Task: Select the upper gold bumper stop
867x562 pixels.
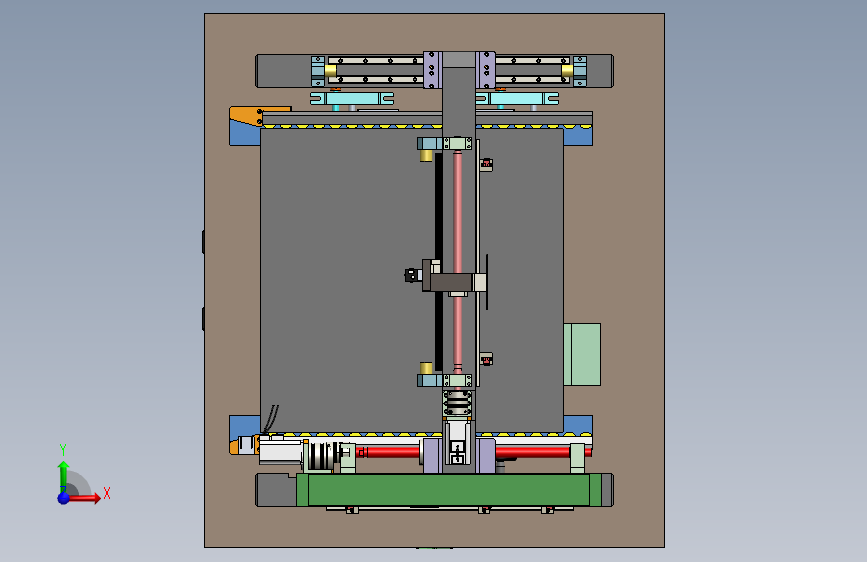Action: click(426, 156)
